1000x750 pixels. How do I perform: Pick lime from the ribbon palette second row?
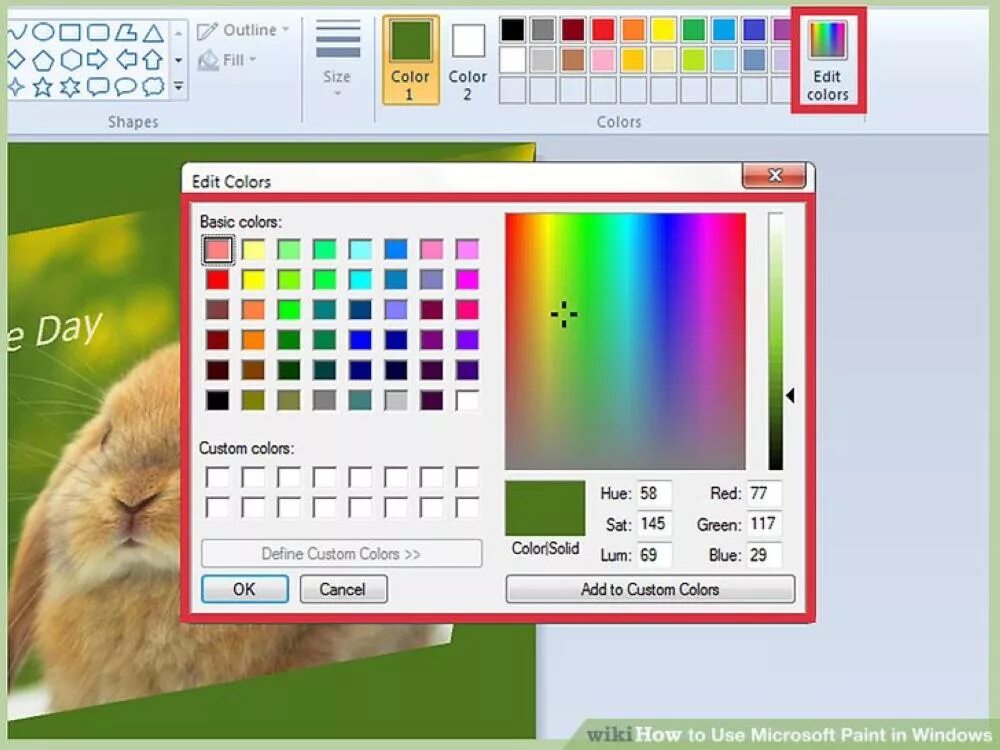[x=693, y=60]
